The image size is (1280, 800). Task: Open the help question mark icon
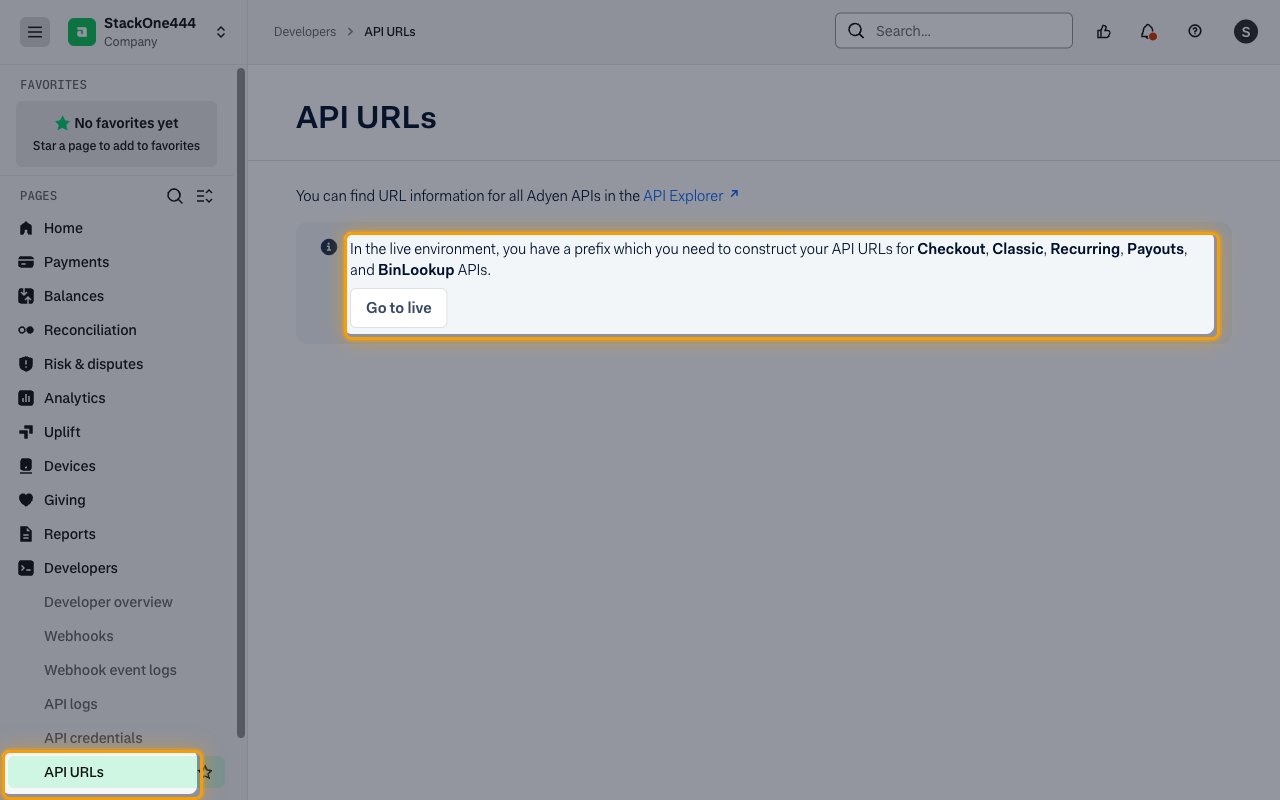(x=1195, y=31)
